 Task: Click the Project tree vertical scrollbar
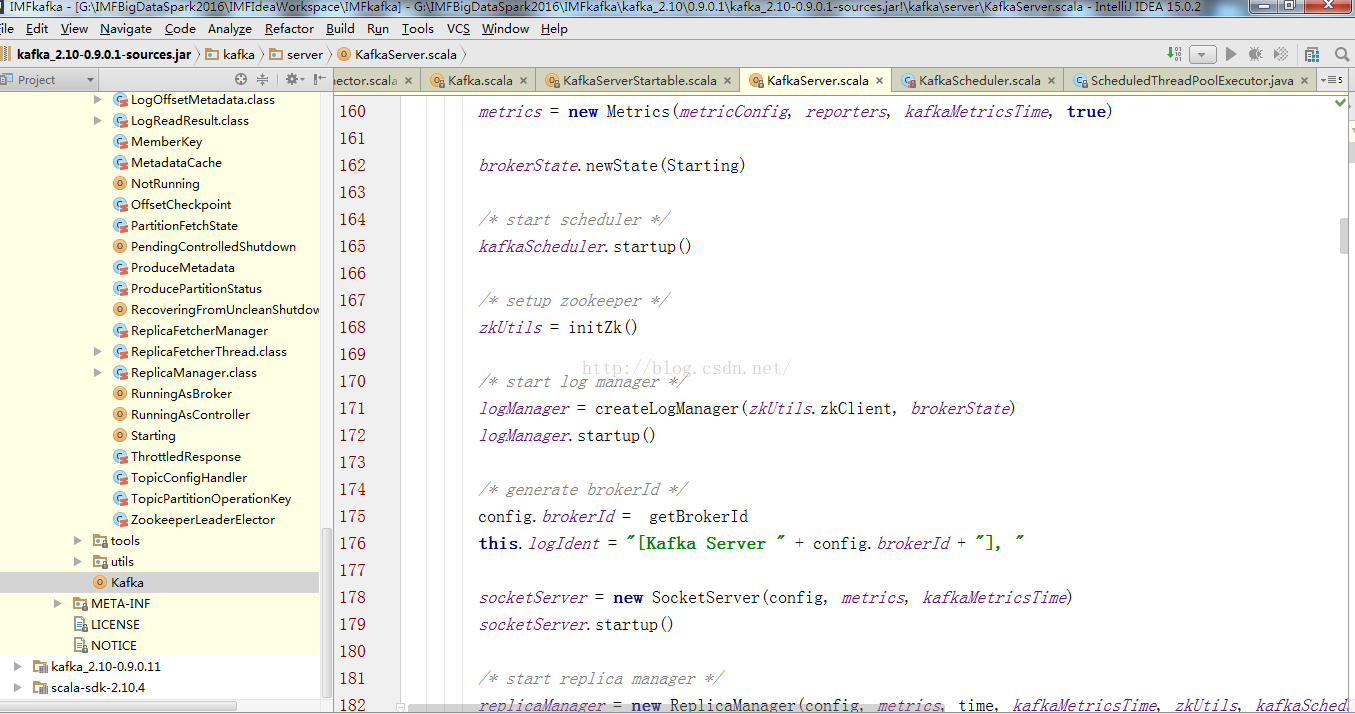tap(327, 611)
